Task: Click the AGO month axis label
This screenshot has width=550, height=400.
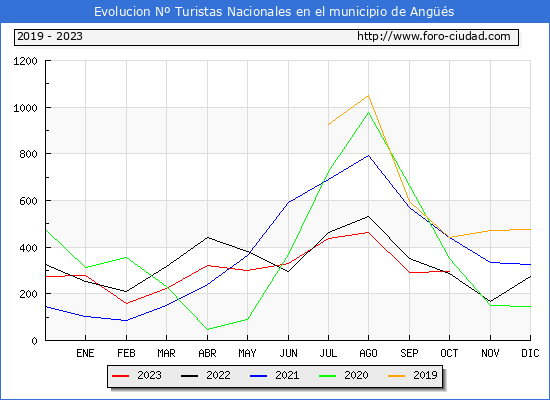Action: click(x=368, y=353)
